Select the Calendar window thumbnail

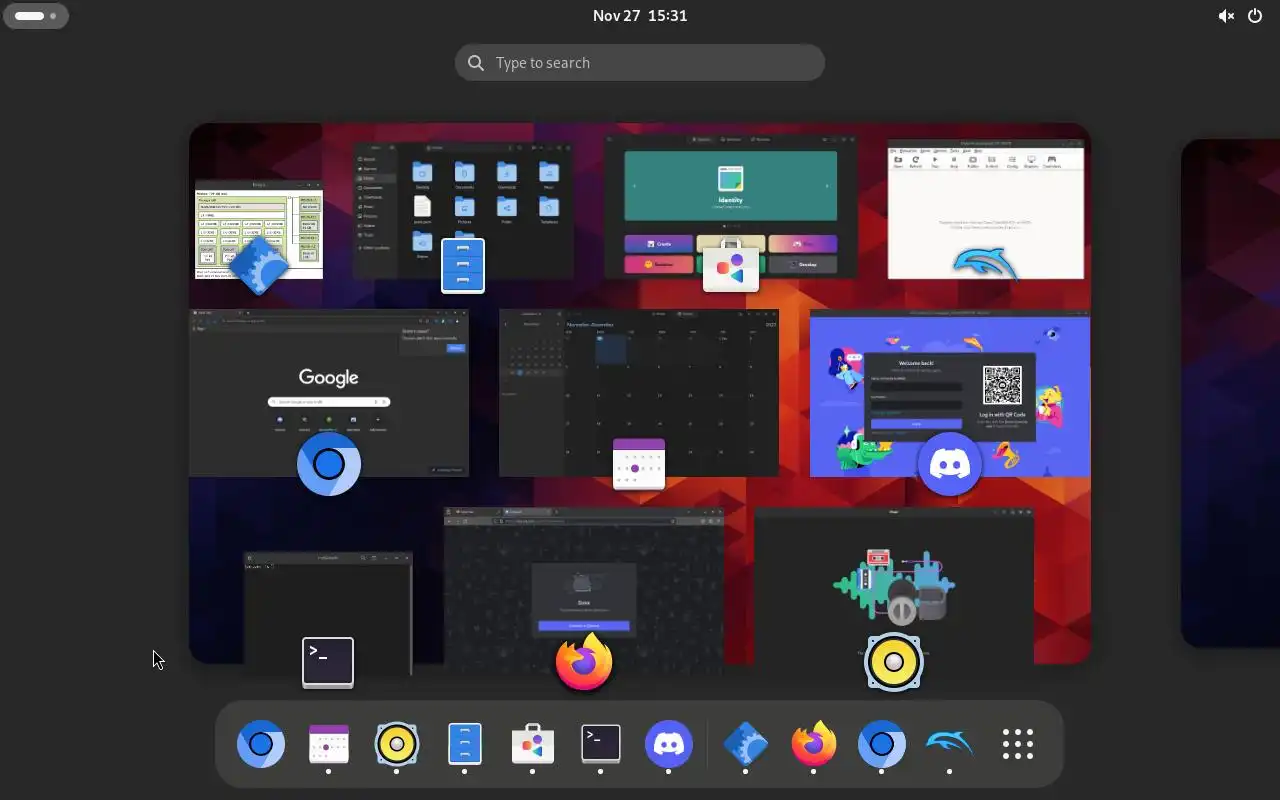(x=639, y=393)
